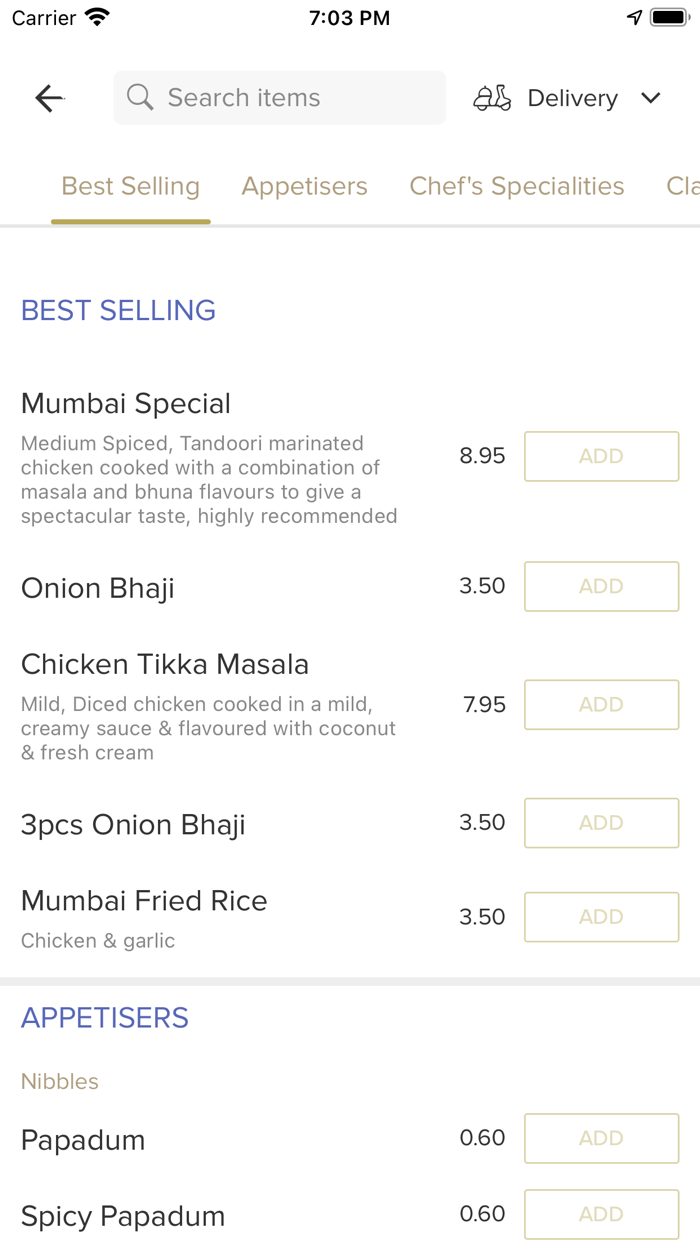Add Chicken Tikka Masala to the order
This screenshot has width=700, height=1244.
[x=601, y=704]
